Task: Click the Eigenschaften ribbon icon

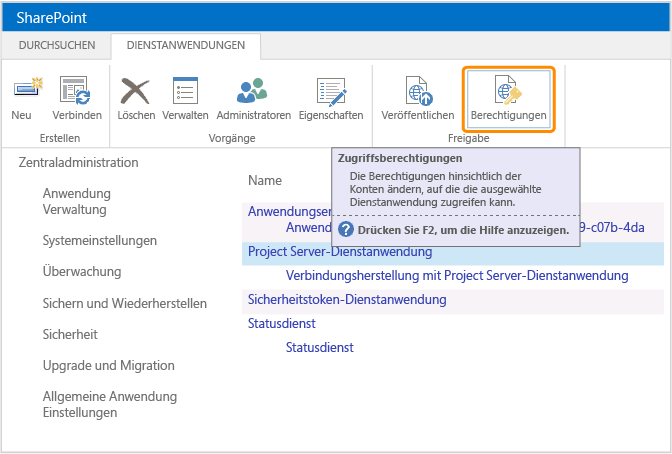Action: click(x=331, y=91)
